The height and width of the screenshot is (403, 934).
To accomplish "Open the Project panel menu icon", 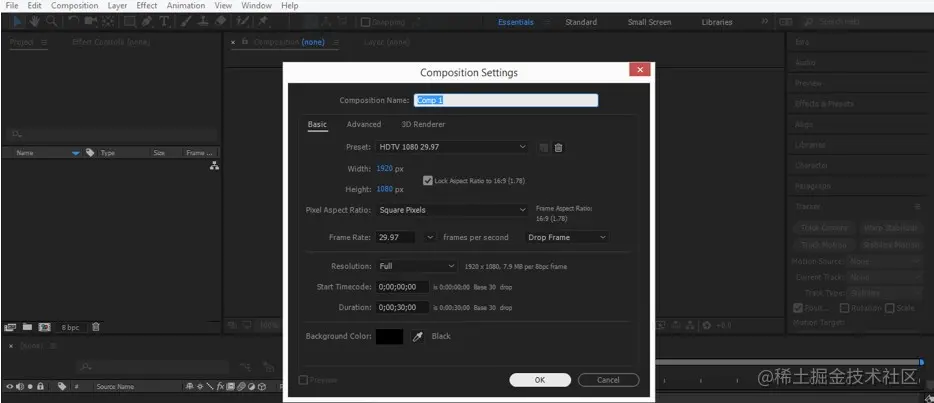I will click(44, 42).
